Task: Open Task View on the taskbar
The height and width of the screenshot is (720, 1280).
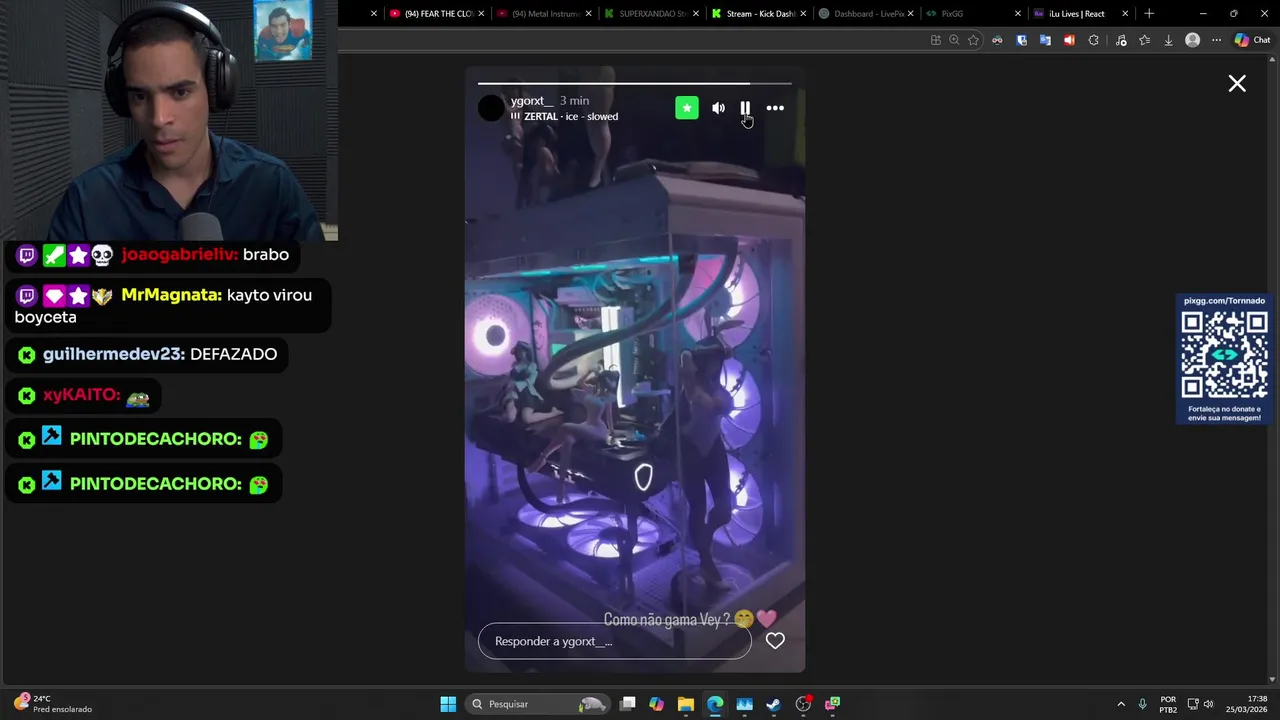Action: pos(627,704)
